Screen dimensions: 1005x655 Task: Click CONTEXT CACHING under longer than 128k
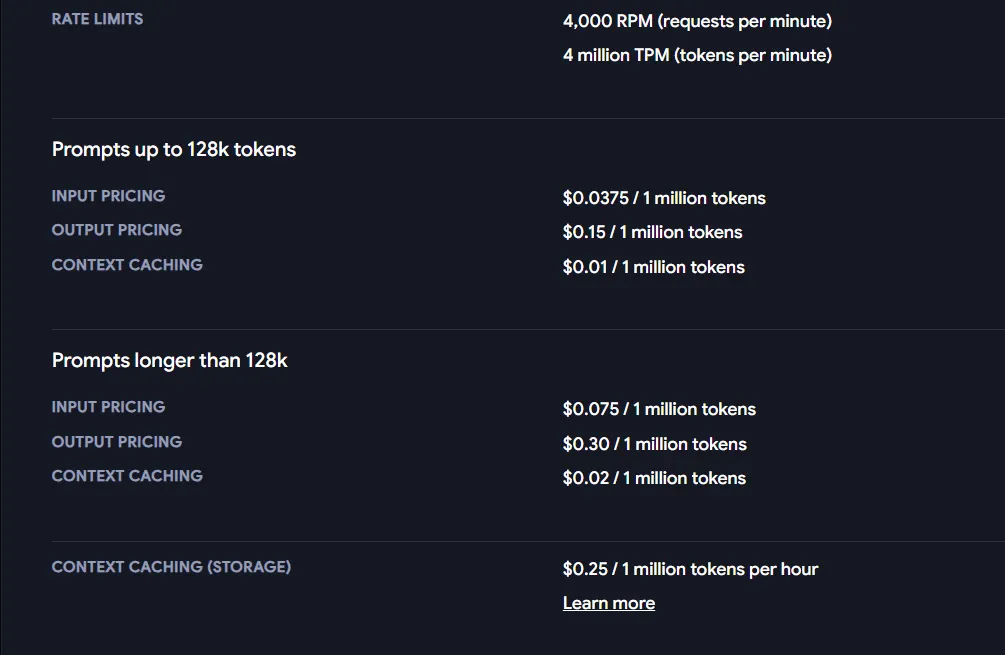[x=127, y=476]
